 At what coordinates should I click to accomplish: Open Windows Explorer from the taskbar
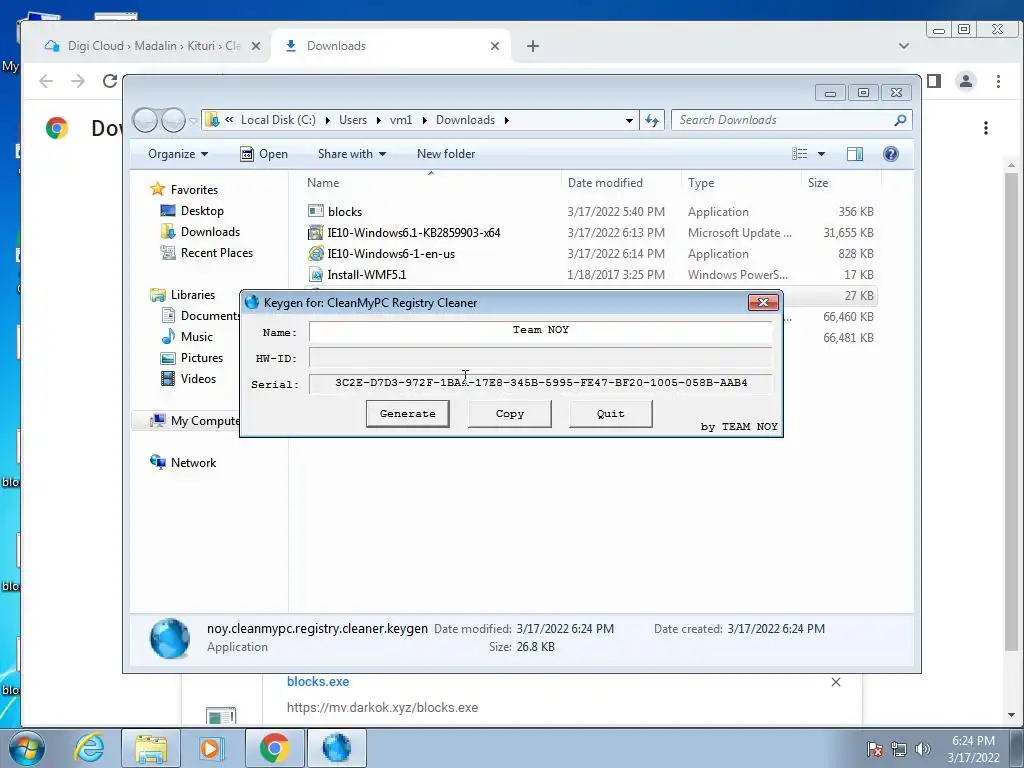tap(151, 748)
